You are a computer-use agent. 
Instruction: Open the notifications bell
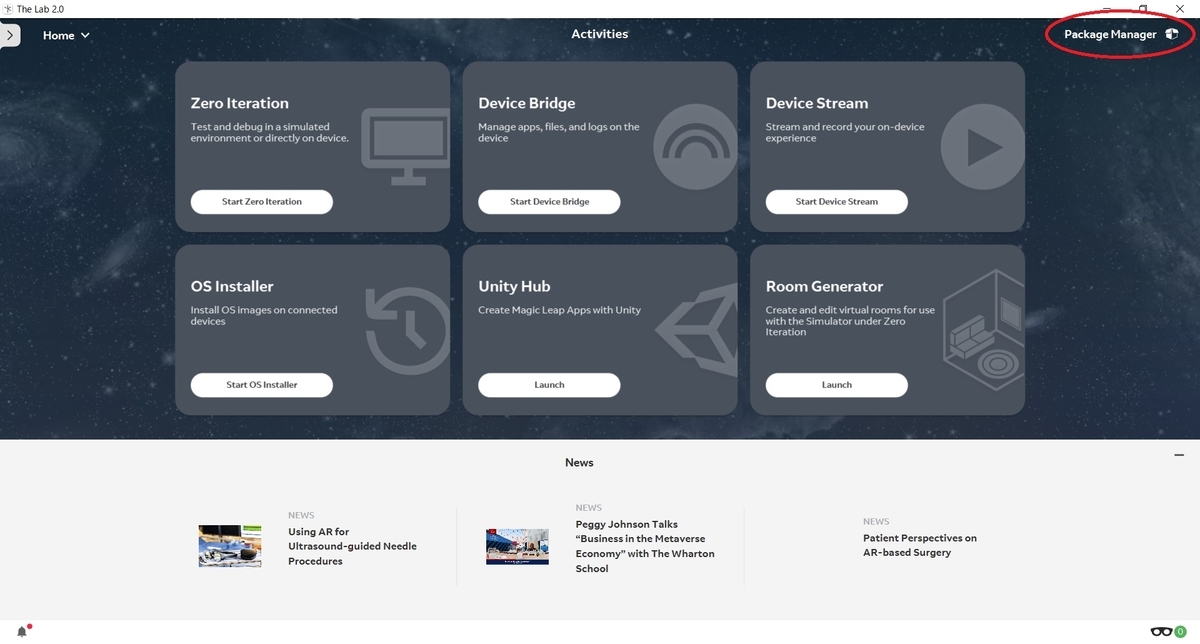(x=22, y=631)
